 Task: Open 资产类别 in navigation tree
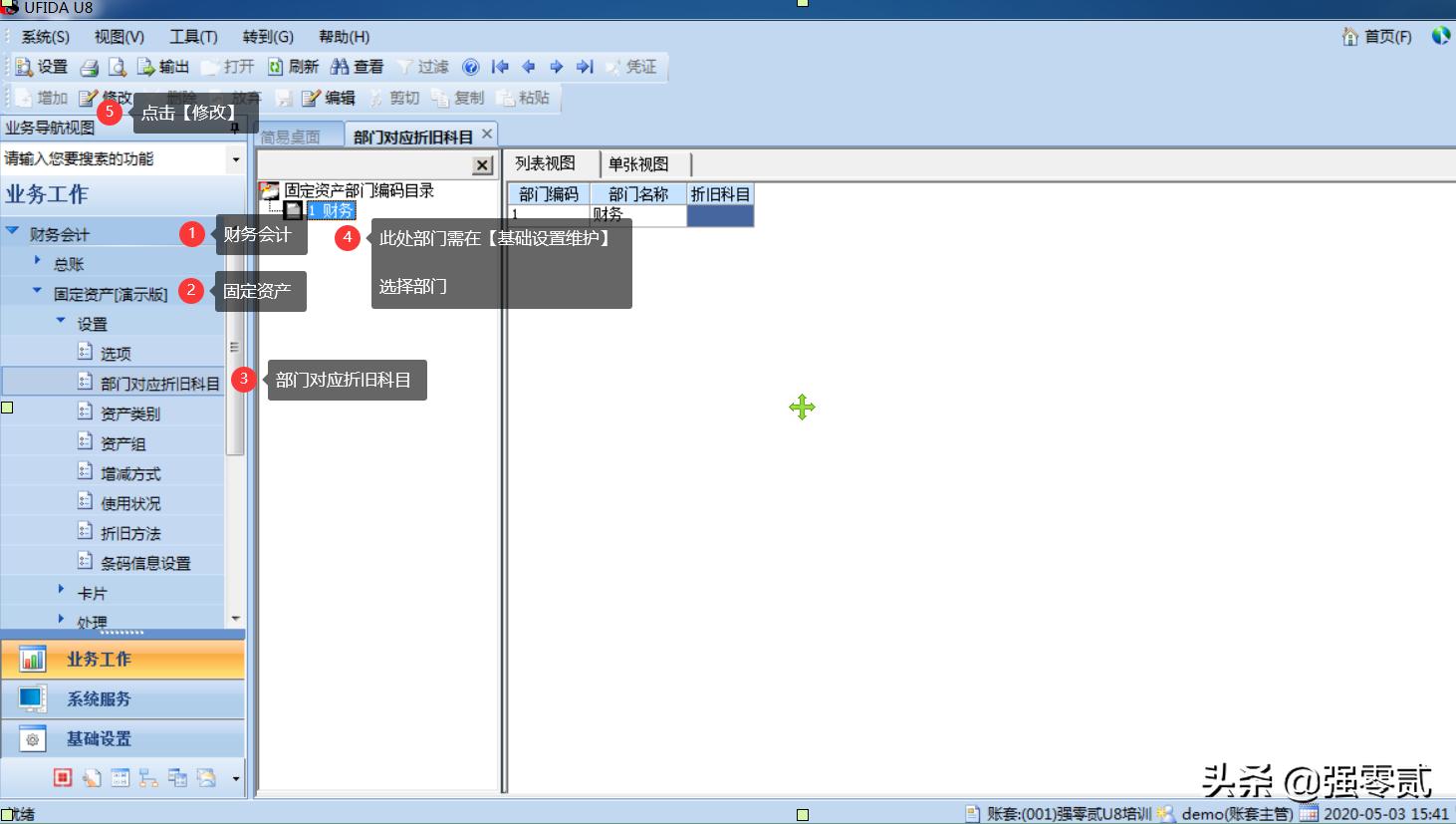[130, 413]
